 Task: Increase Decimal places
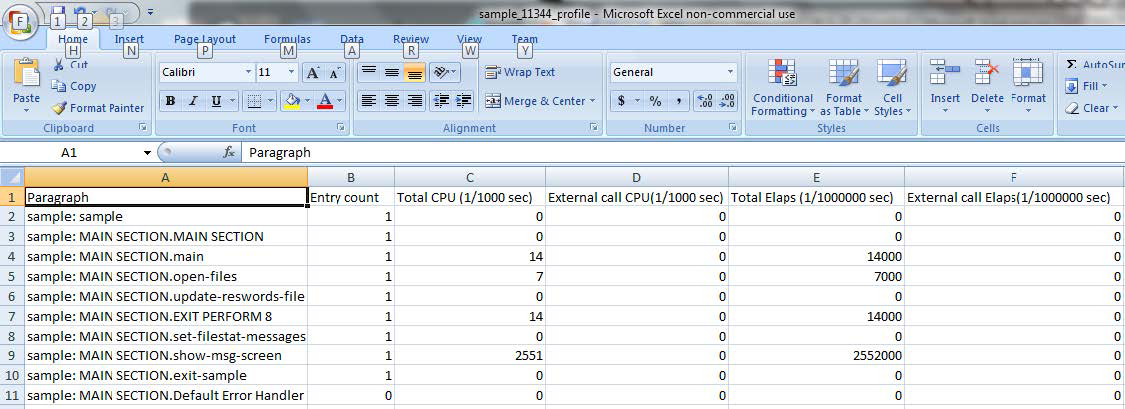click(x=705, y=101)
